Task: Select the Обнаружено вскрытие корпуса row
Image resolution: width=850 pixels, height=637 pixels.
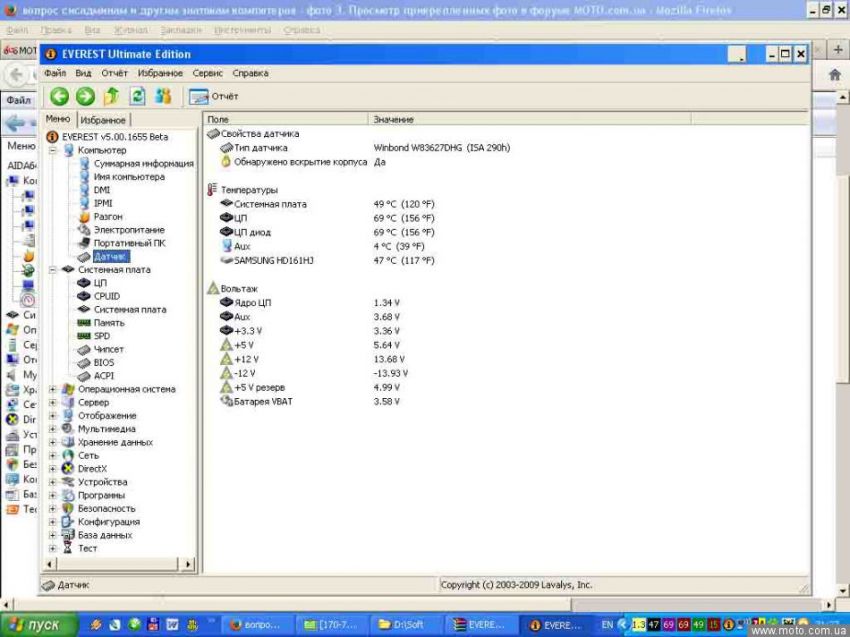Action: click(302, 162)
